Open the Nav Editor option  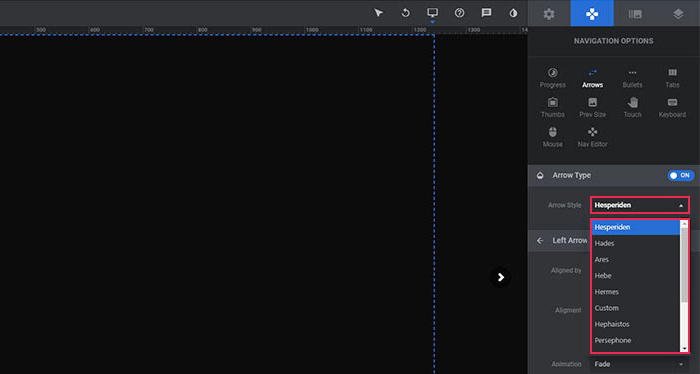coord(592,137)
